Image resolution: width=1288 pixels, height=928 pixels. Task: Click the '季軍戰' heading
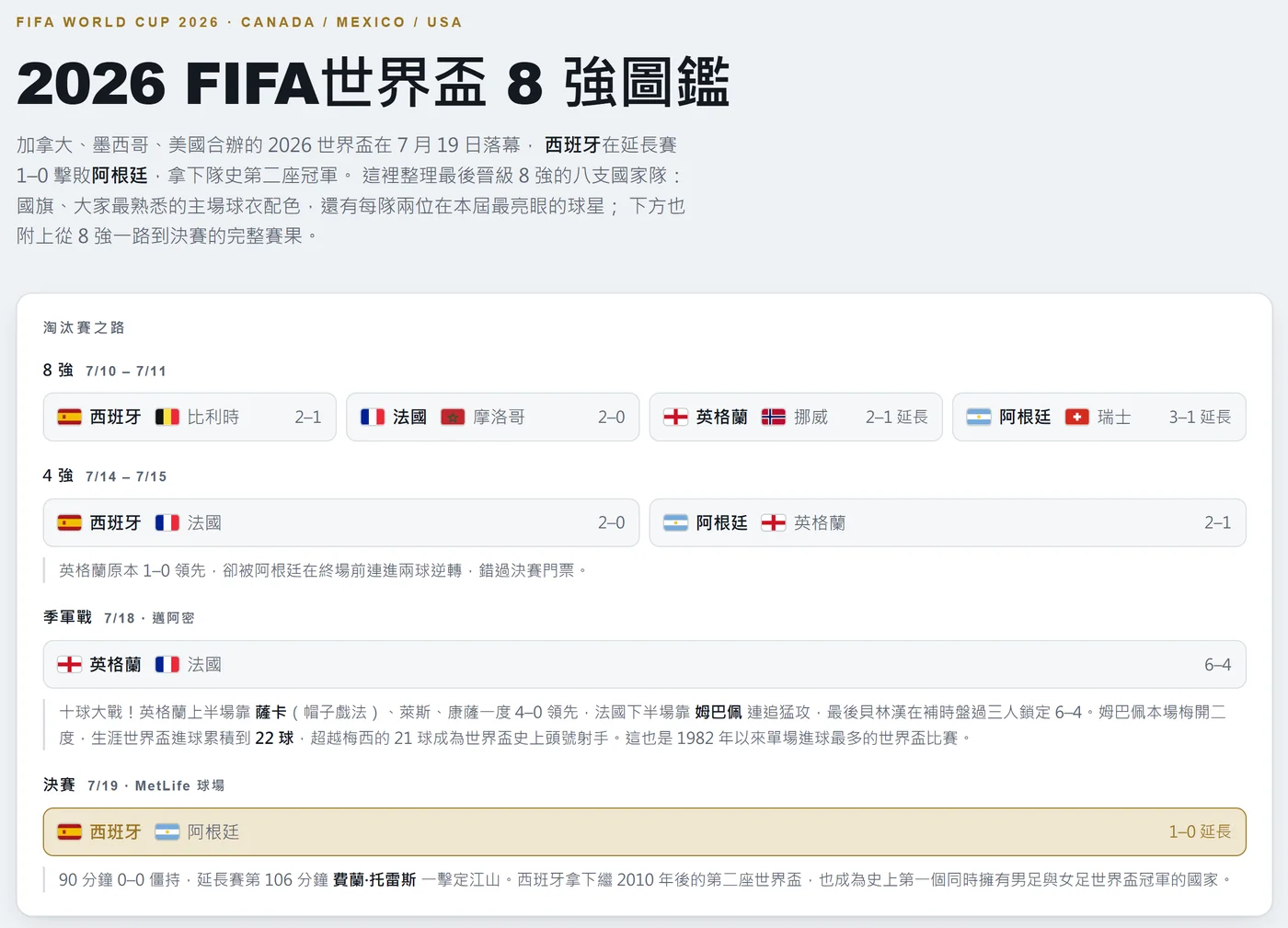pyautogui.click(x=67, y=617)
